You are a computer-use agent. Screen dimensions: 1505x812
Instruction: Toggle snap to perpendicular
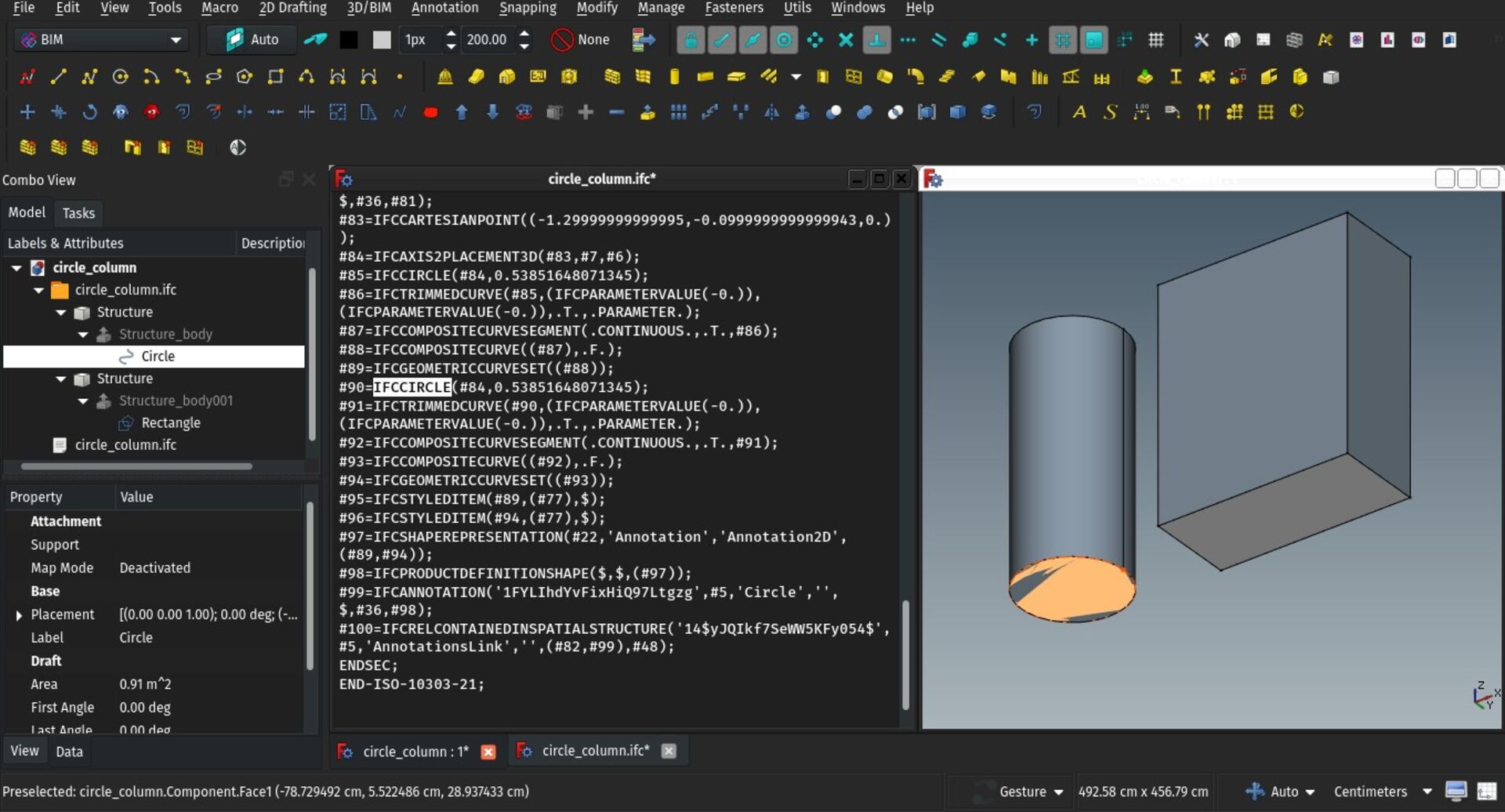tap(876, 39)
